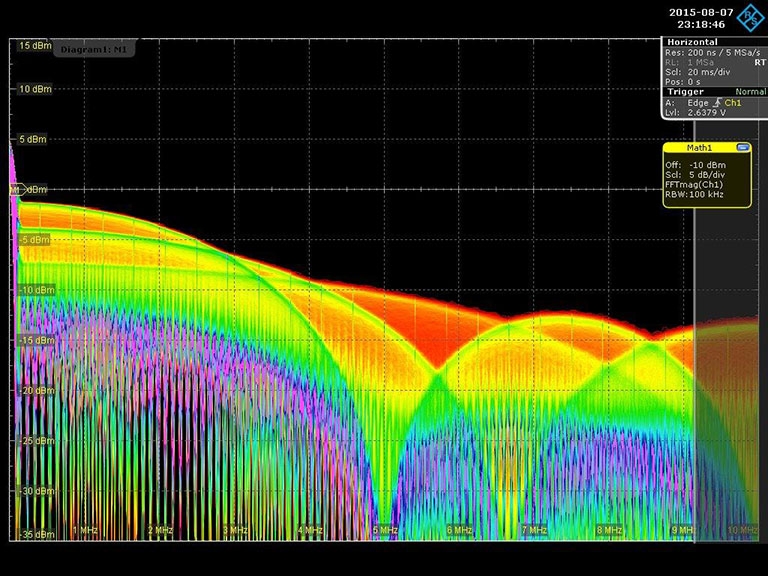Click the Math1 scale 5 dB/div value
Viewport: 768px width, 576px height.
point(701,174)
